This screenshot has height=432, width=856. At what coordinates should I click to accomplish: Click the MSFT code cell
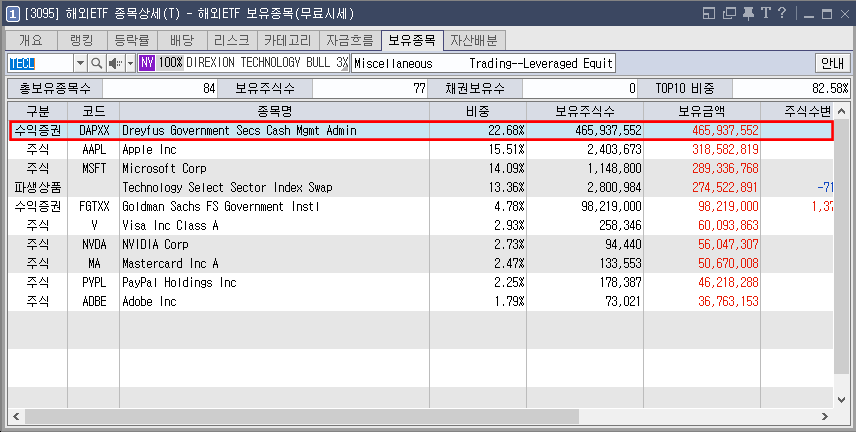[x=94, y=168]
